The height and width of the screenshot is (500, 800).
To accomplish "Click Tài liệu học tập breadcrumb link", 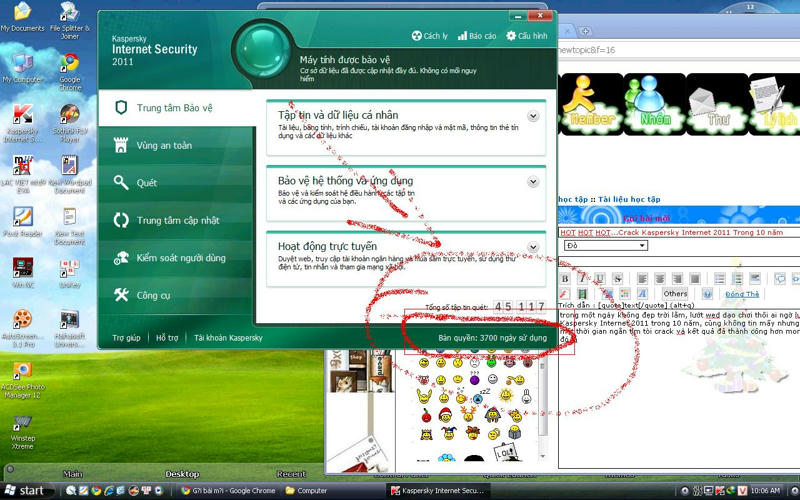I will tap(629, 199).
